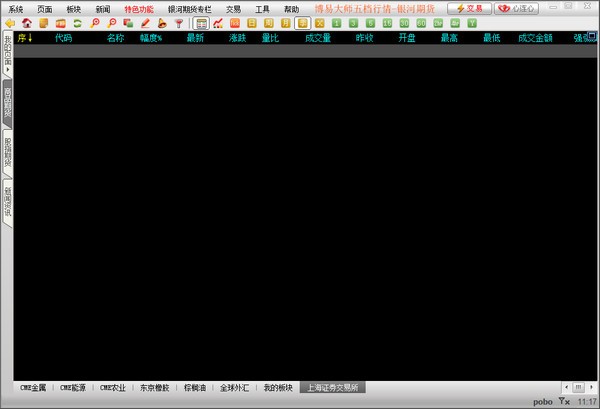Sort by 幅度% column header
The image size is (600, 409).
(x=151, y=38)
